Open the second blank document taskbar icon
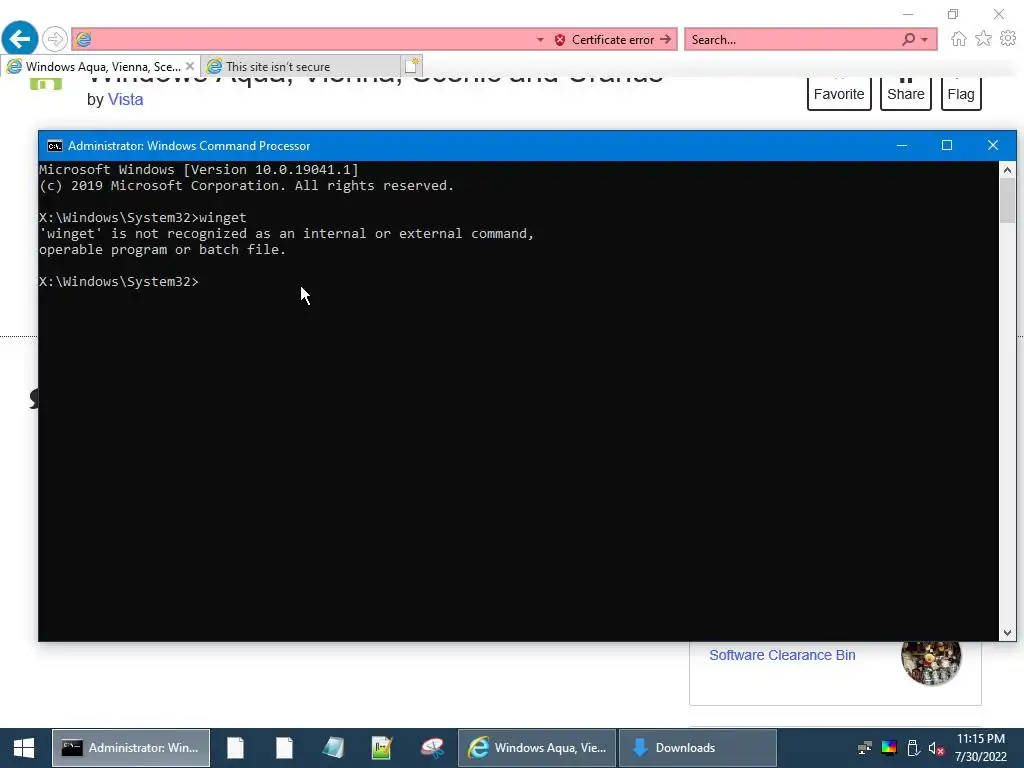Viewport: 1024px width, 768px height. click(284, 748)
